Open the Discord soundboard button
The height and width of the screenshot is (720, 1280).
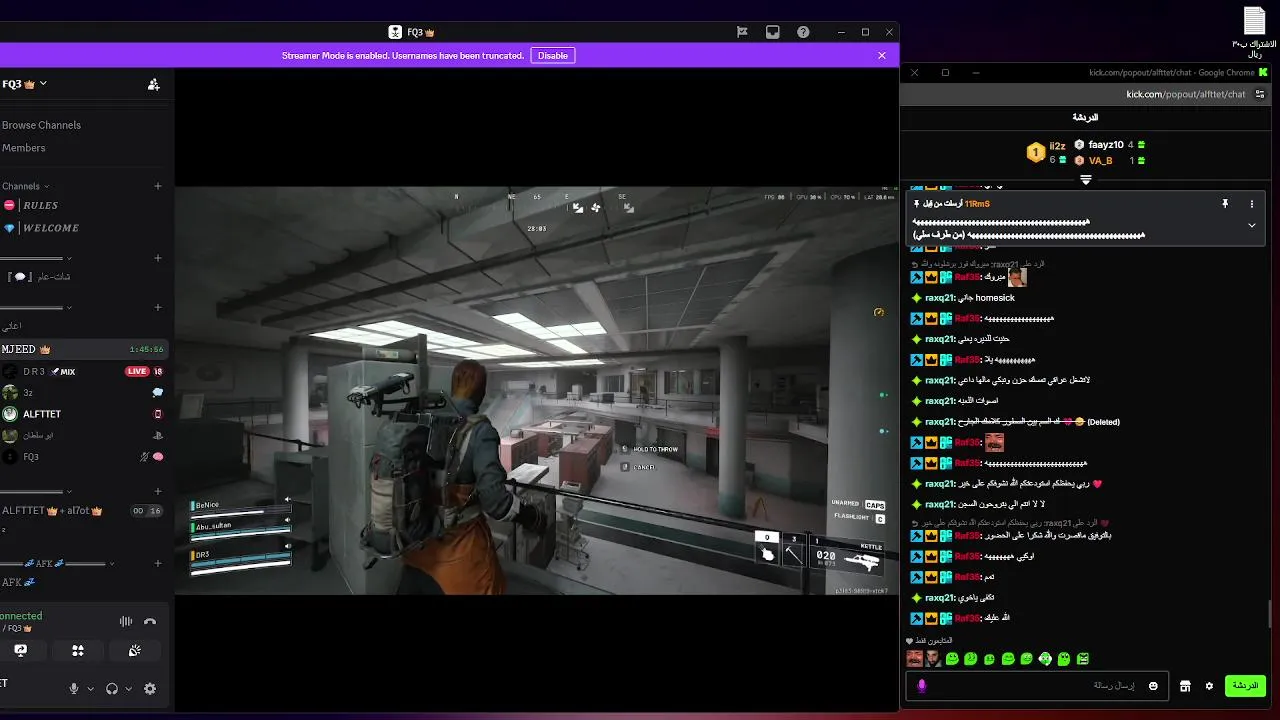pos(134,650)
